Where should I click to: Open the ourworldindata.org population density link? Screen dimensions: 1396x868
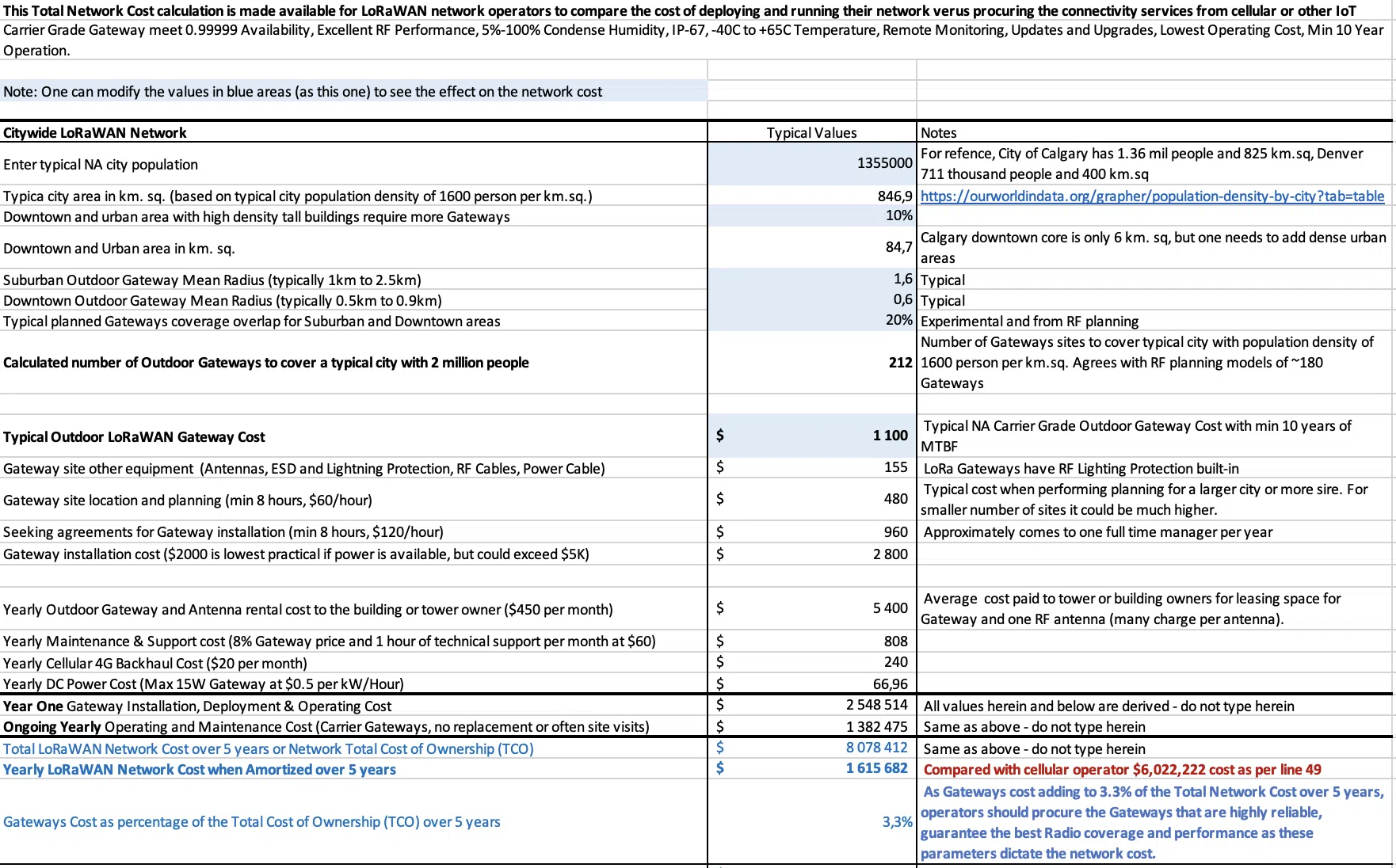coord(1152,196)
